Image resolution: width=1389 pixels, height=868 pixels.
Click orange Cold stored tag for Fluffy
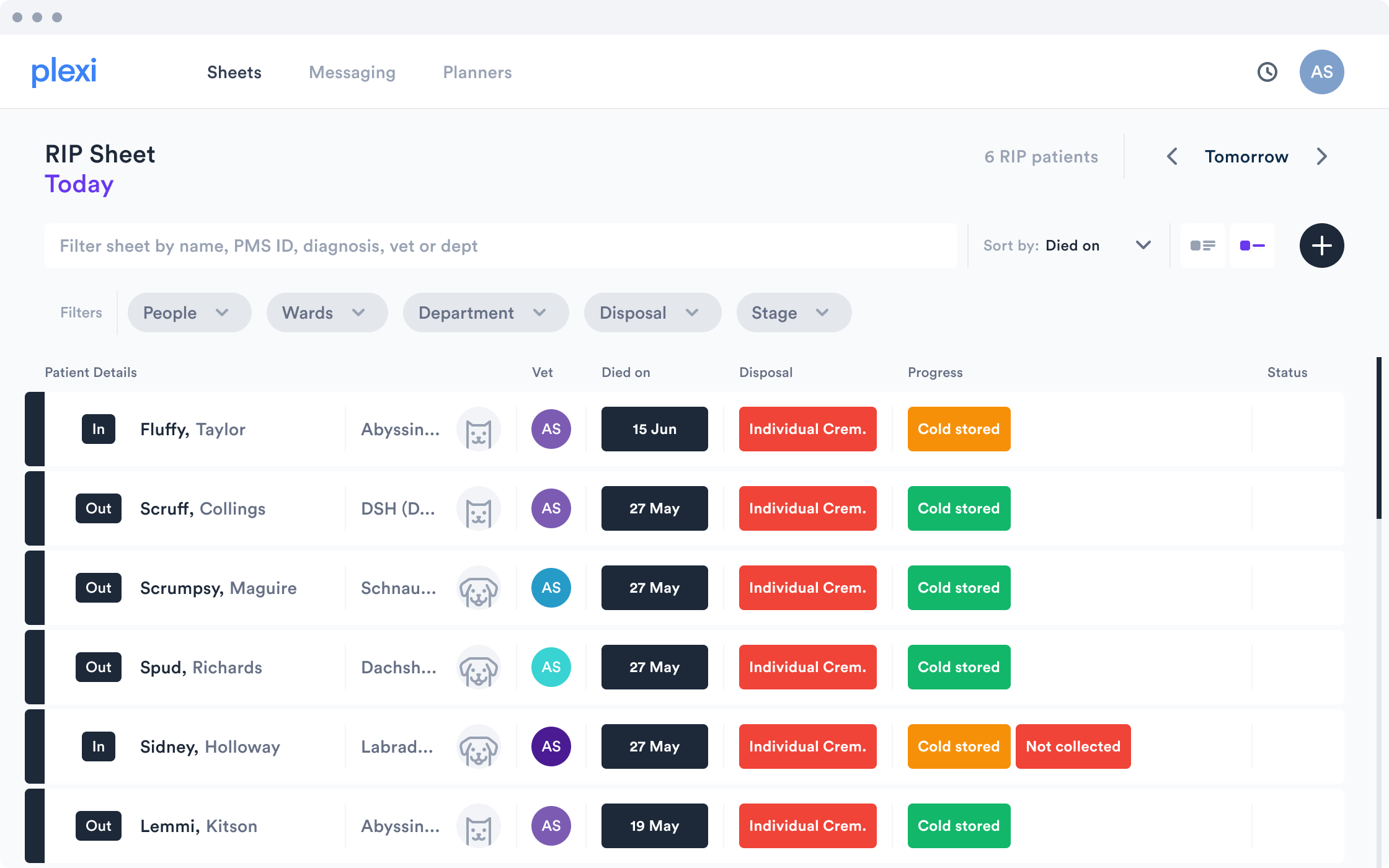point(958,429)
